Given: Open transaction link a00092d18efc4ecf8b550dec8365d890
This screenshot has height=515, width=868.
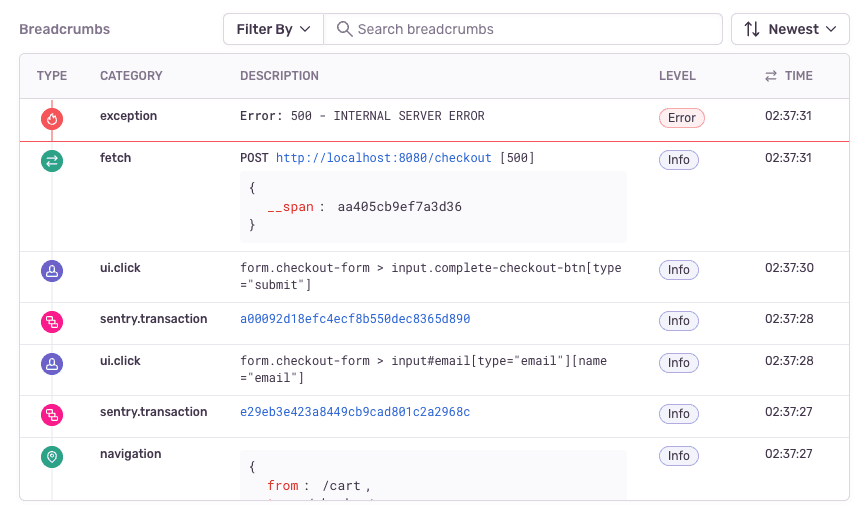Looking at the screenshot, I should [x=355, y=319].
